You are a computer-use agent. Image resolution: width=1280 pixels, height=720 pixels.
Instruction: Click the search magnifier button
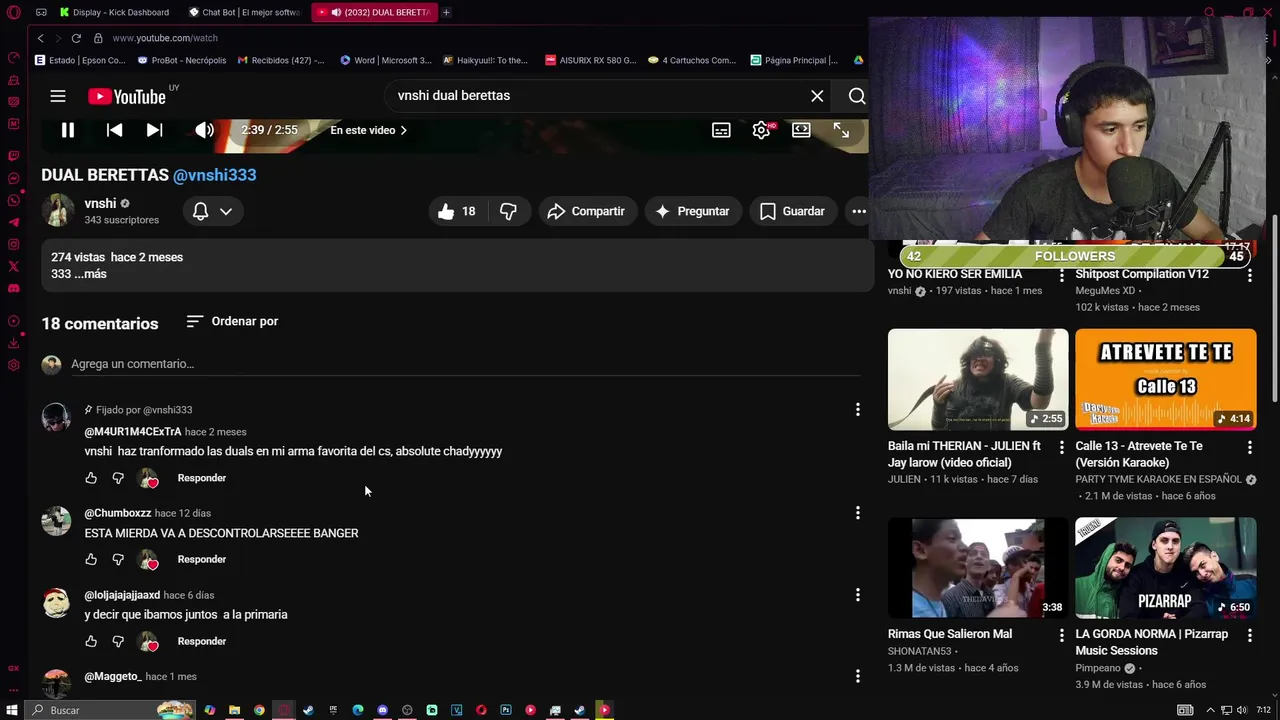[x=857, y=96]
